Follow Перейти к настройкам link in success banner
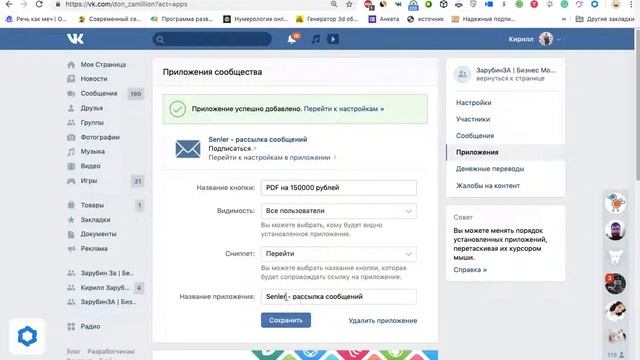 344,109
